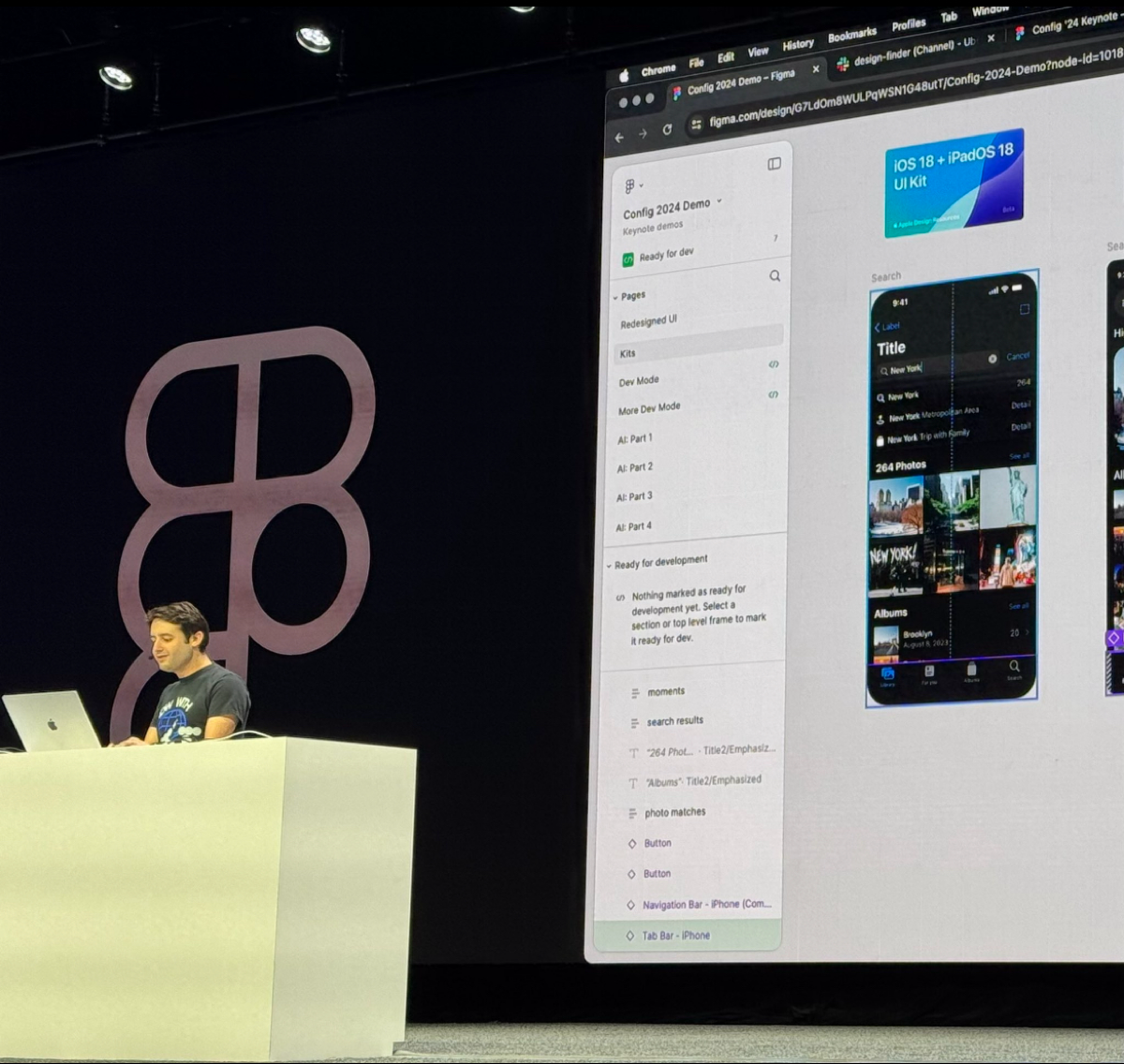Select the photo matches layer
The width and height of the screenshot is (1124, 1064).
[674, 813]
